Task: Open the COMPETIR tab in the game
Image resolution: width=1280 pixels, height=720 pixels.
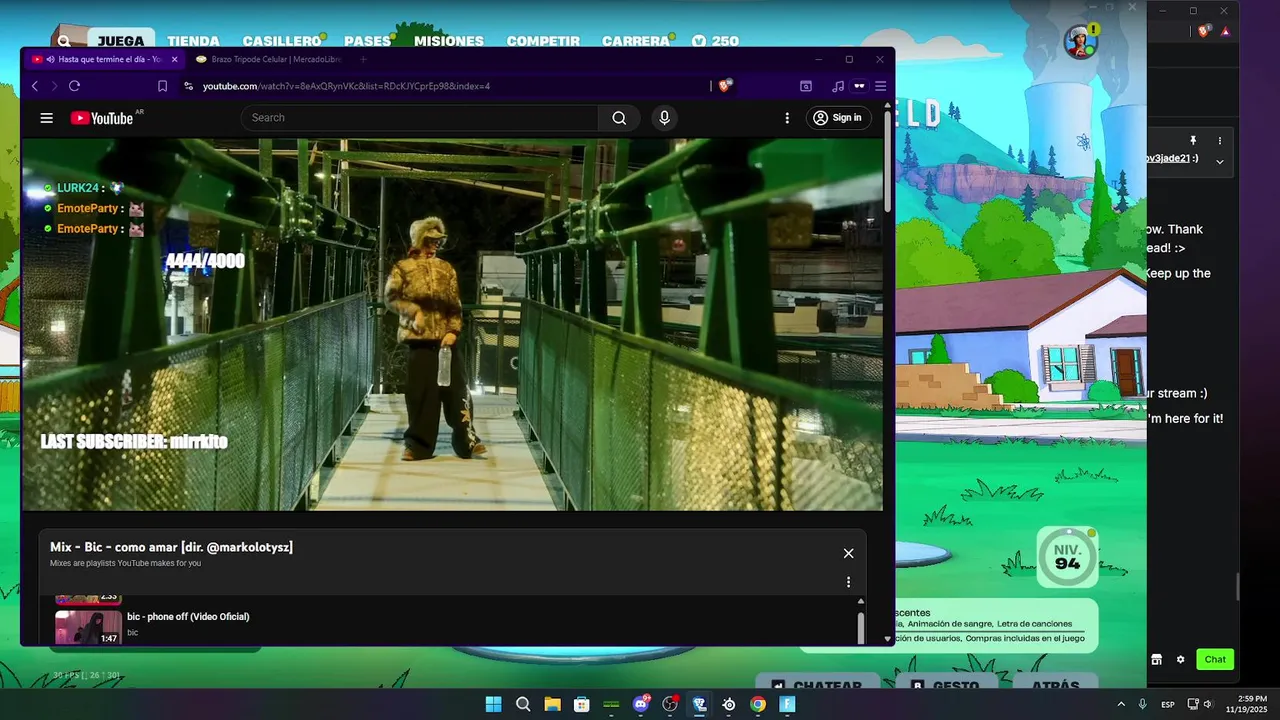Action: [543, 41]
